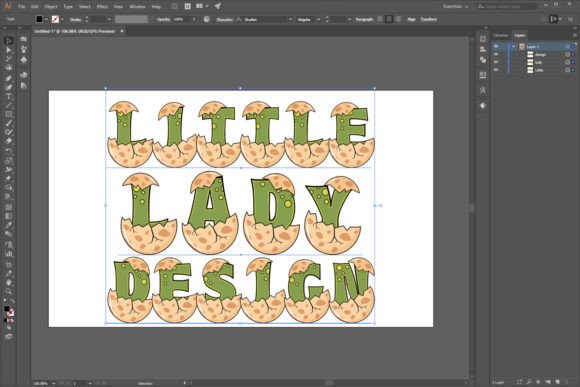
Task: Hide the little sublayer
Action: point(496,70)
